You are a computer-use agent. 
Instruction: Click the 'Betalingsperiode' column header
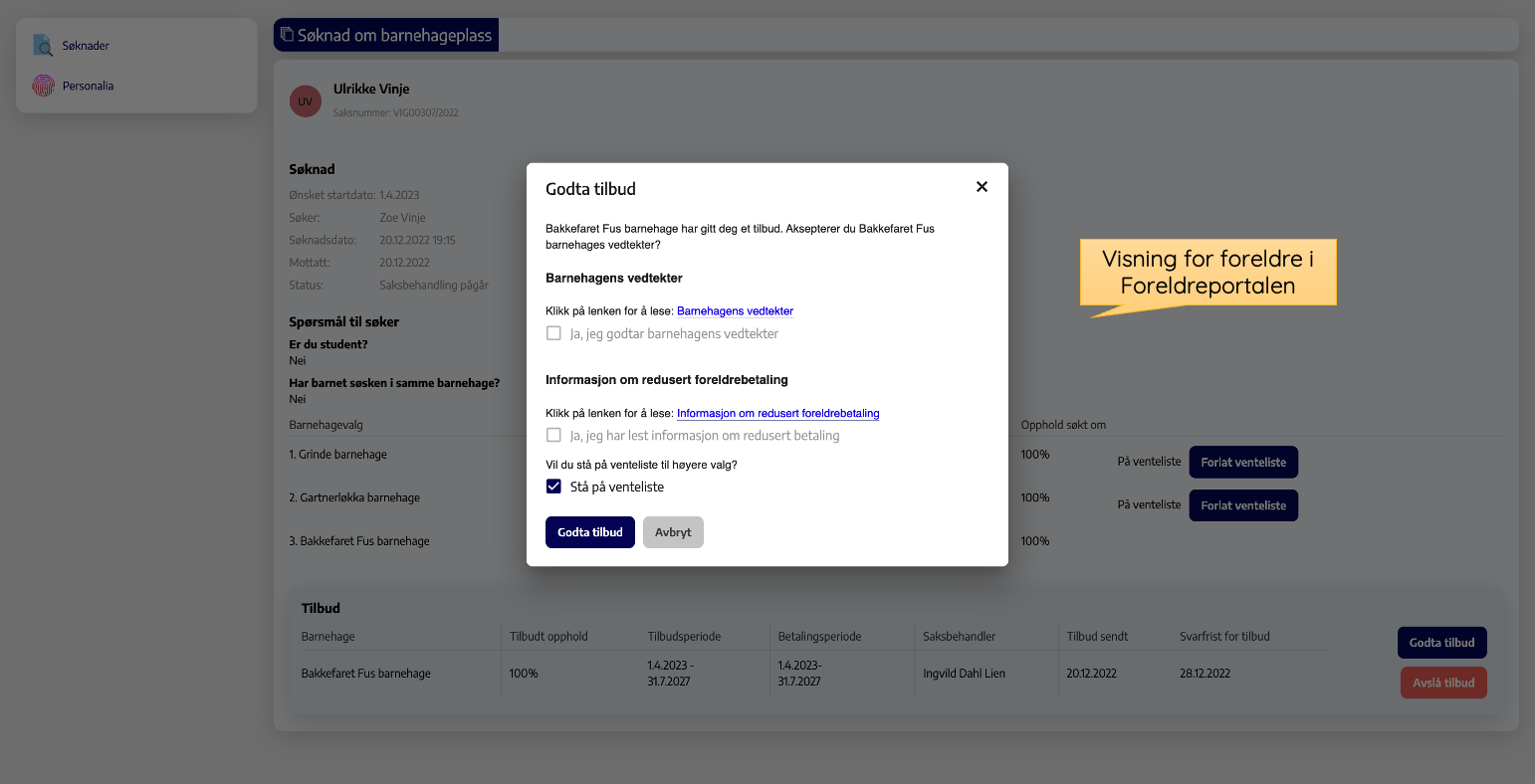(x=819, y=637)
